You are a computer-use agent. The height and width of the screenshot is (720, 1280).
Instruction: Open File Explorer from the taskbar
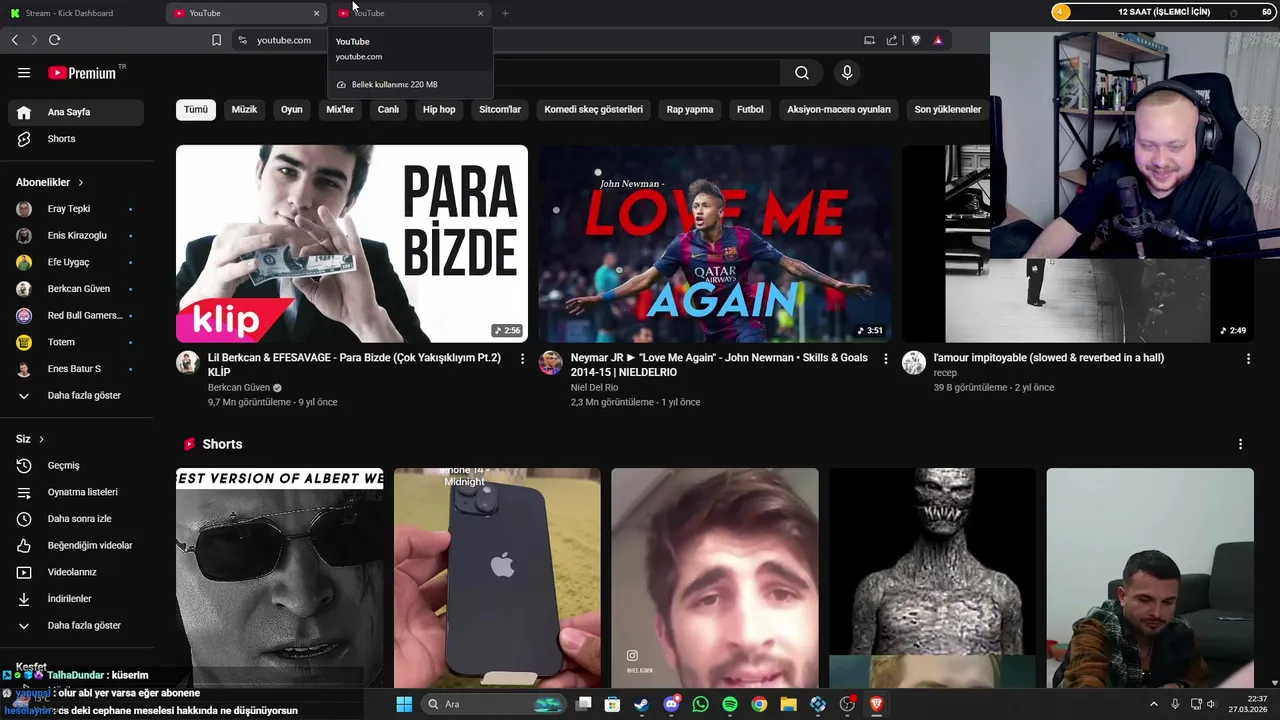[x=788, y=704]
